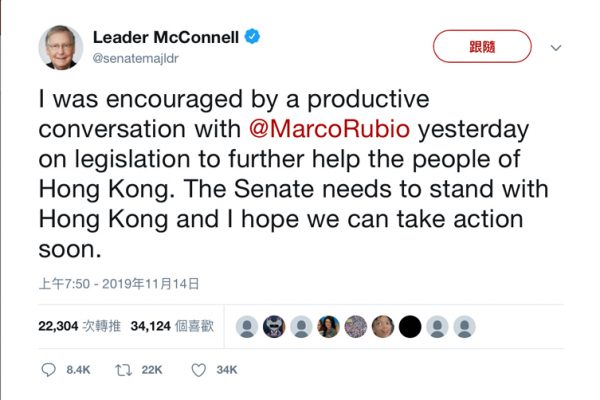Viewport: 600px width, 400px height.
Task: Expand the tweet options chevron menu
Action: click(x=556, y=47)
